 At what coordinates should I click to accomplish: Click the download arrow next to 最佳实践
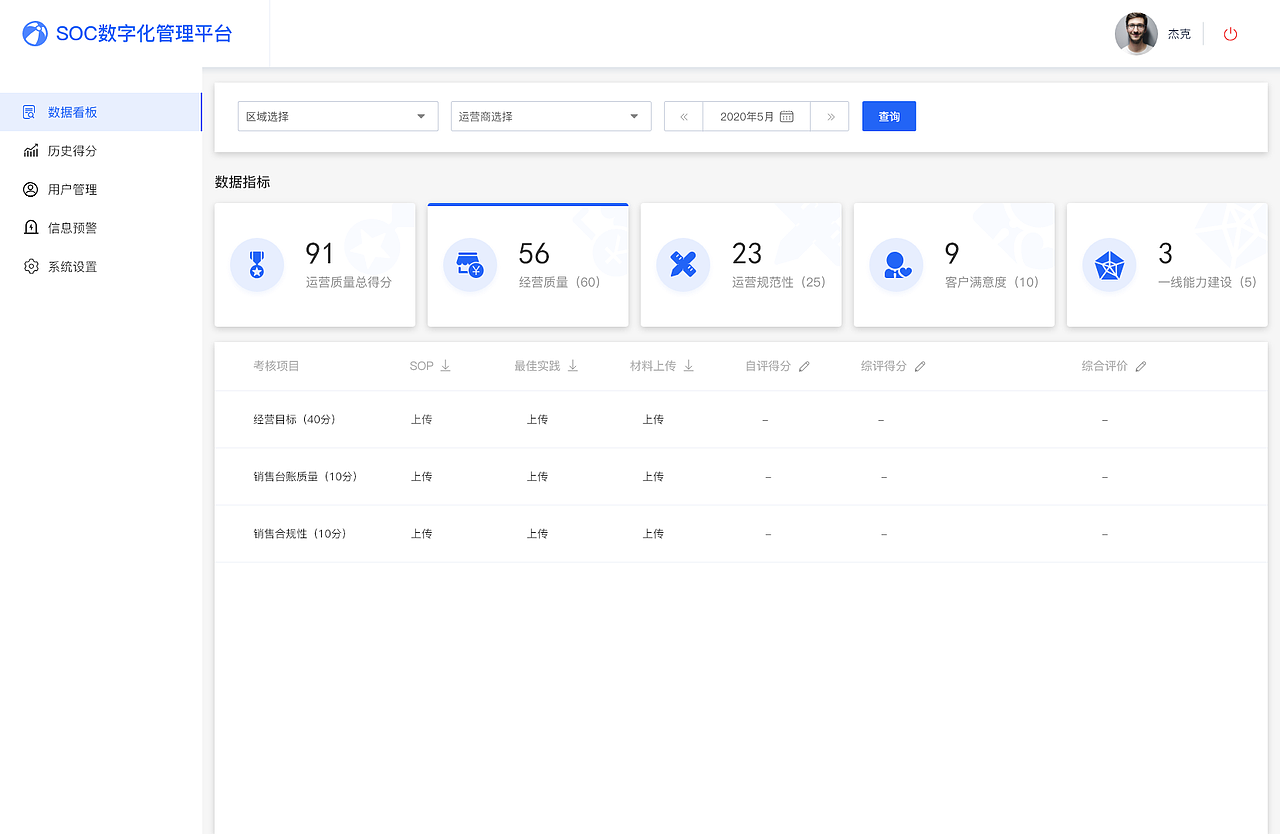click(x=573, y=366)
